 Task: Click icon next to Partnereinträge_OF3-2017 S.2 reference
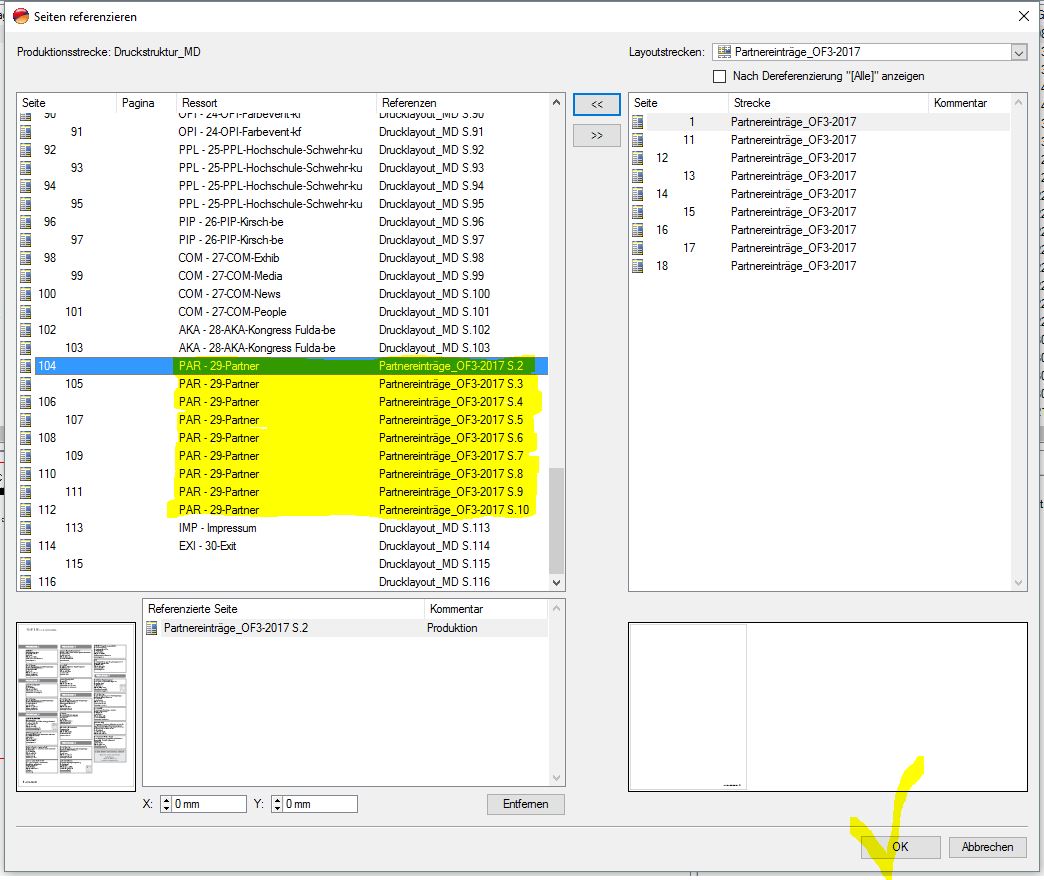point(153,628)
